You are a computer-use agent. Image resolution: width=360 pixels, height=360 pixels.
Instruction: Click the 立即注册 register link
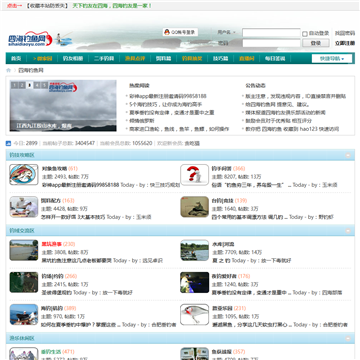(x=345, y=43)
